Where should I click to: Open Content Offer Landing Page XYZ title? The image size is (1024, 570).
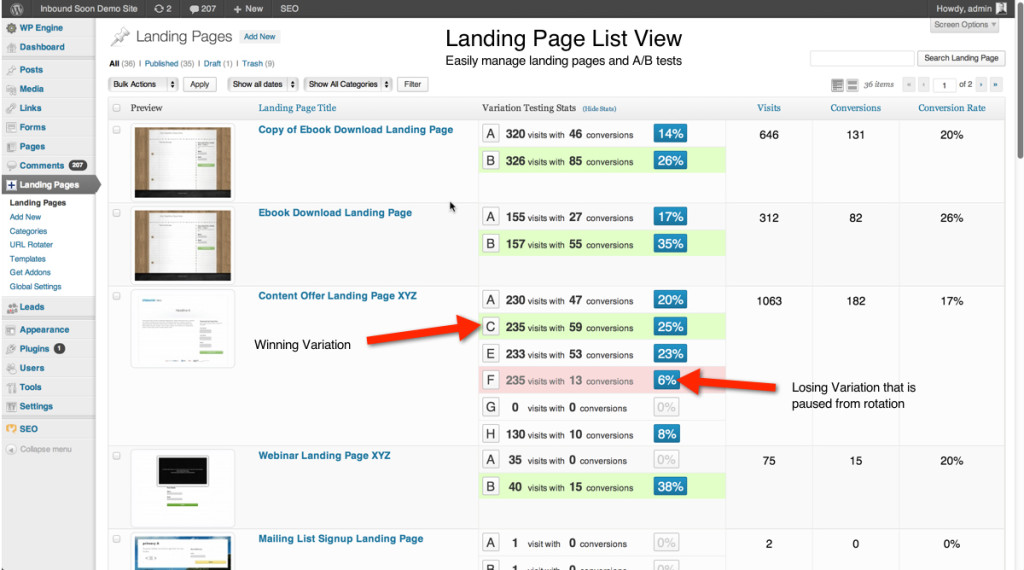click(338, 296)
